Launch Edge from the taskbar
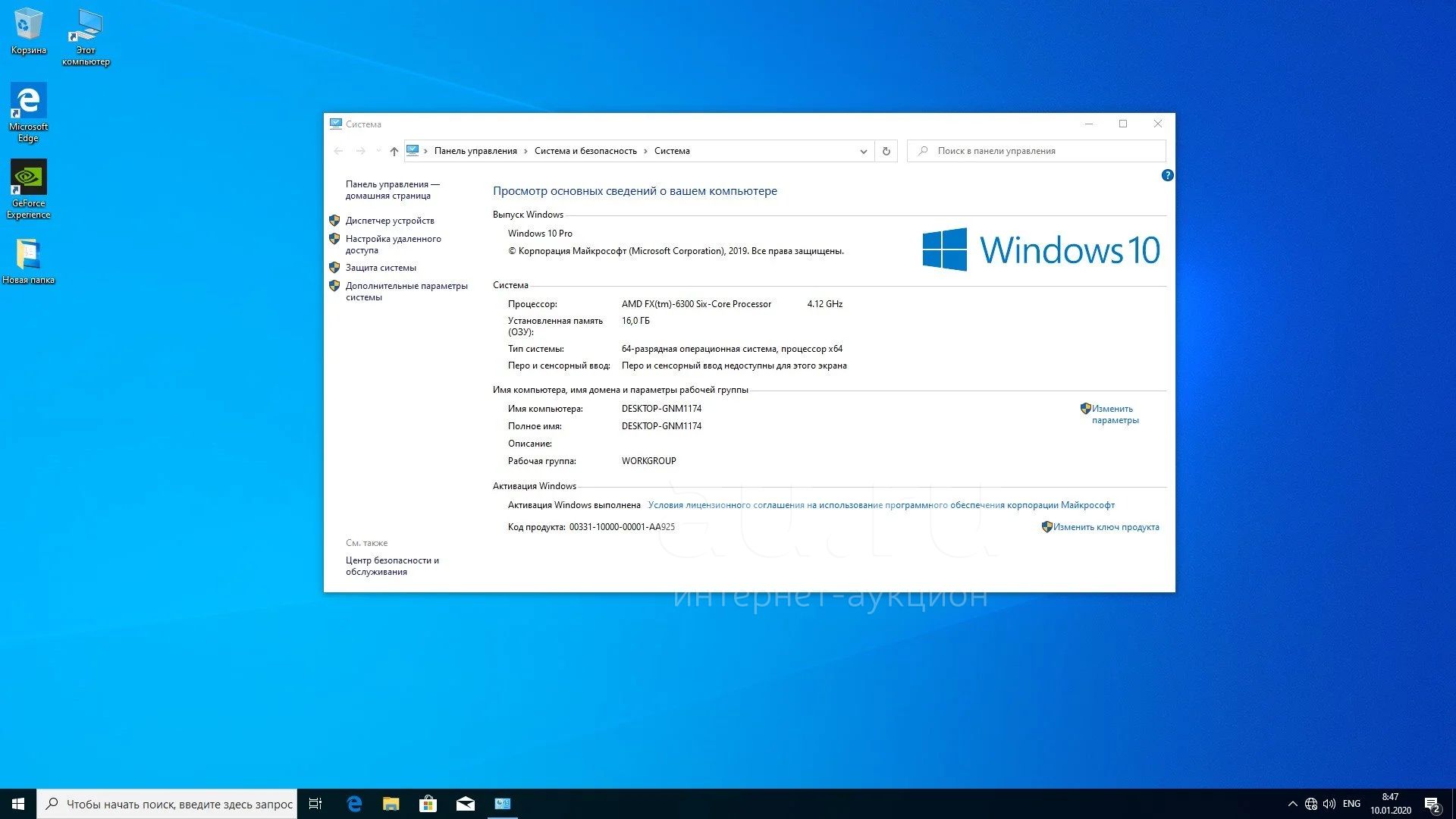 pos(354,804)
